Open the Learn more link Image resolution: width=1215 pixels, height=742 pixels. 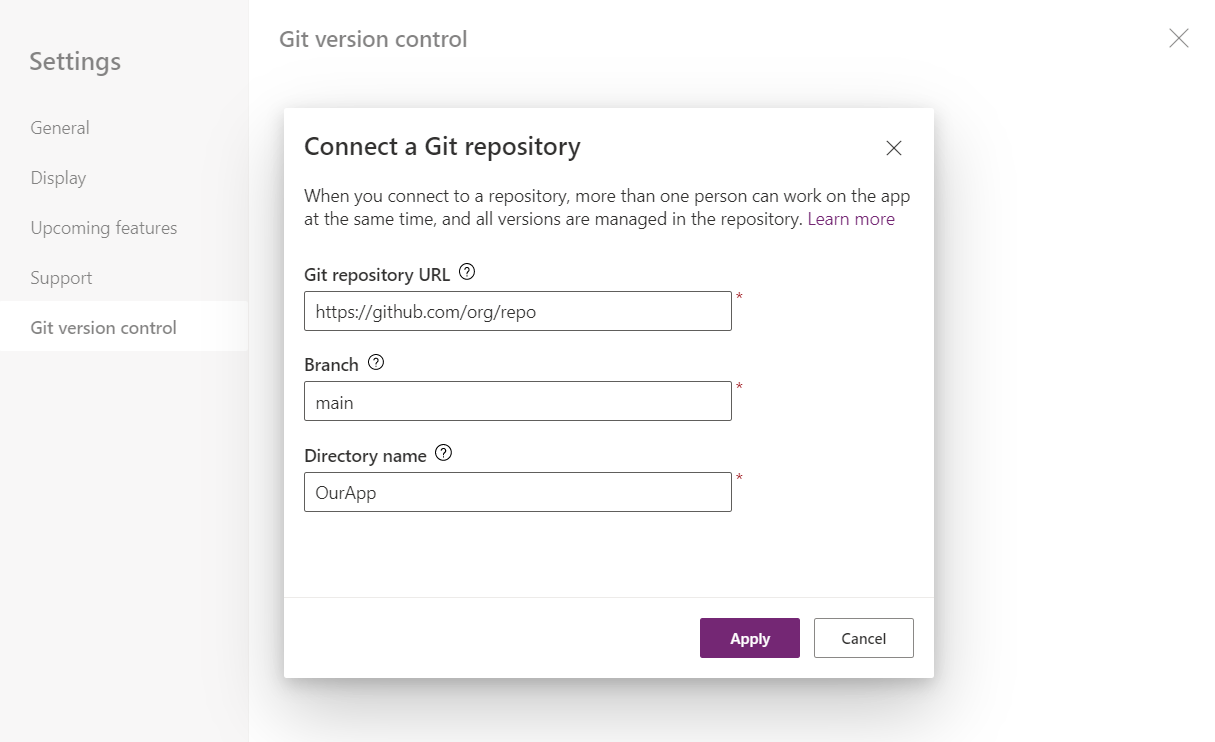coord(851,218)
